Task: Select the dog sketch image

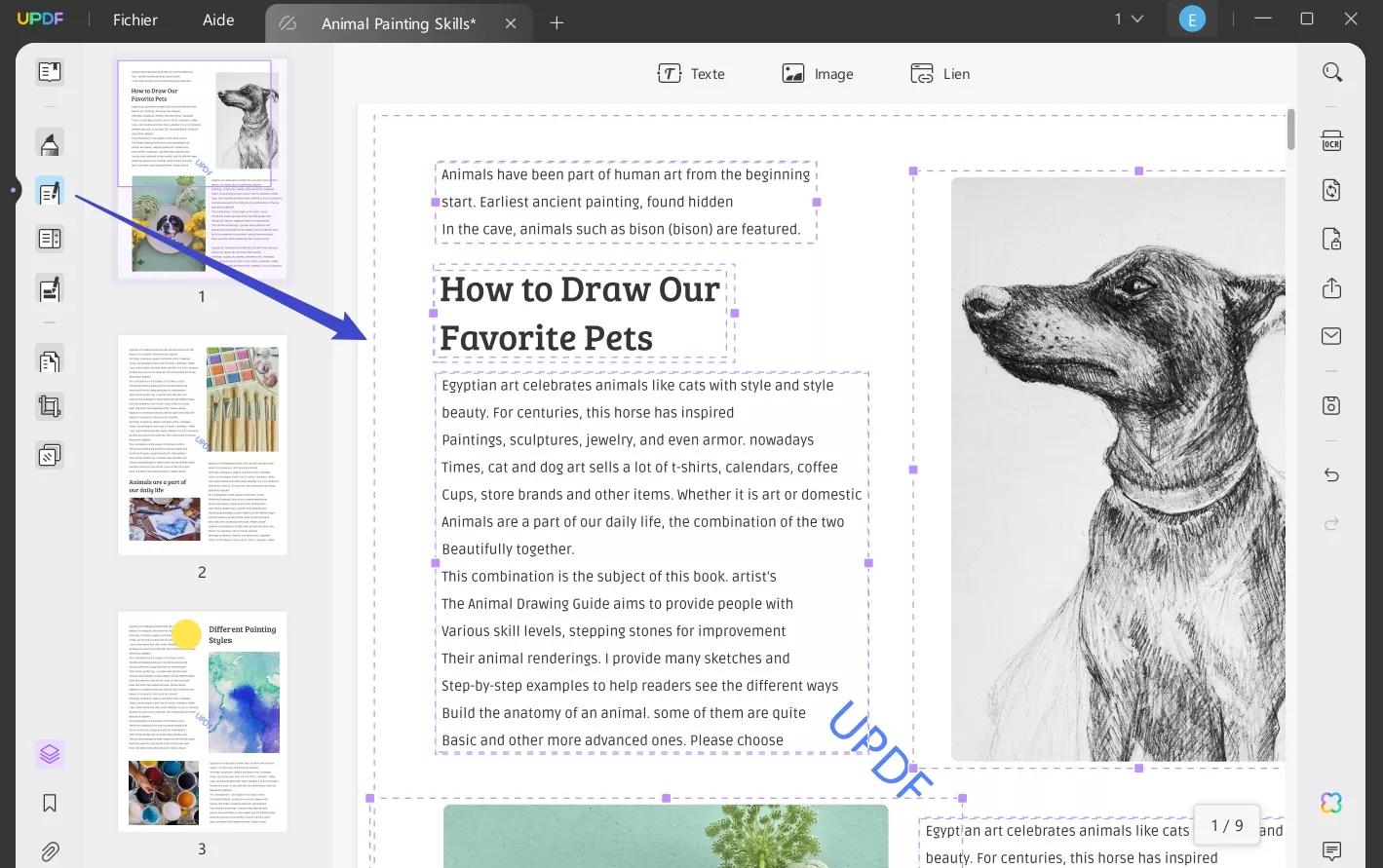Action: (x=1118, y=469)
